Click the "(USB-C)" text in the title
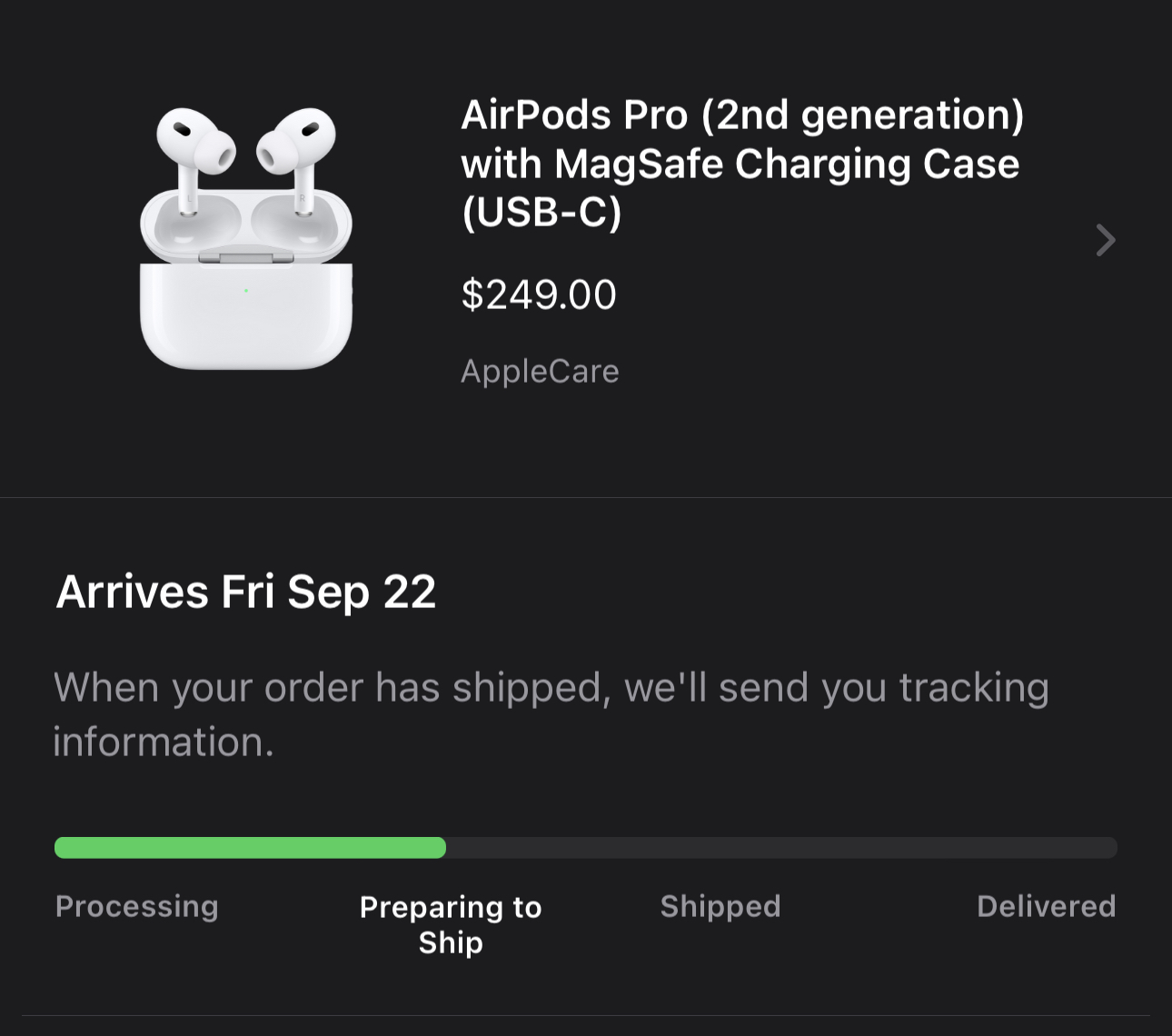 [x=541, y=213]
